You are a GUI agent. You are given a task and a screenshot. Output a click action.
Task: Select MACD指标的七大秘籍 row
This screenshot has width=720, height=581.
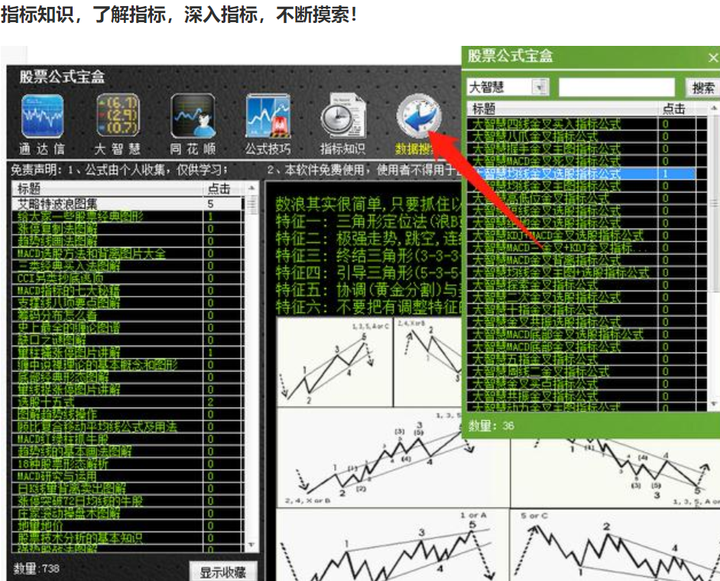(x=129, y=291)
